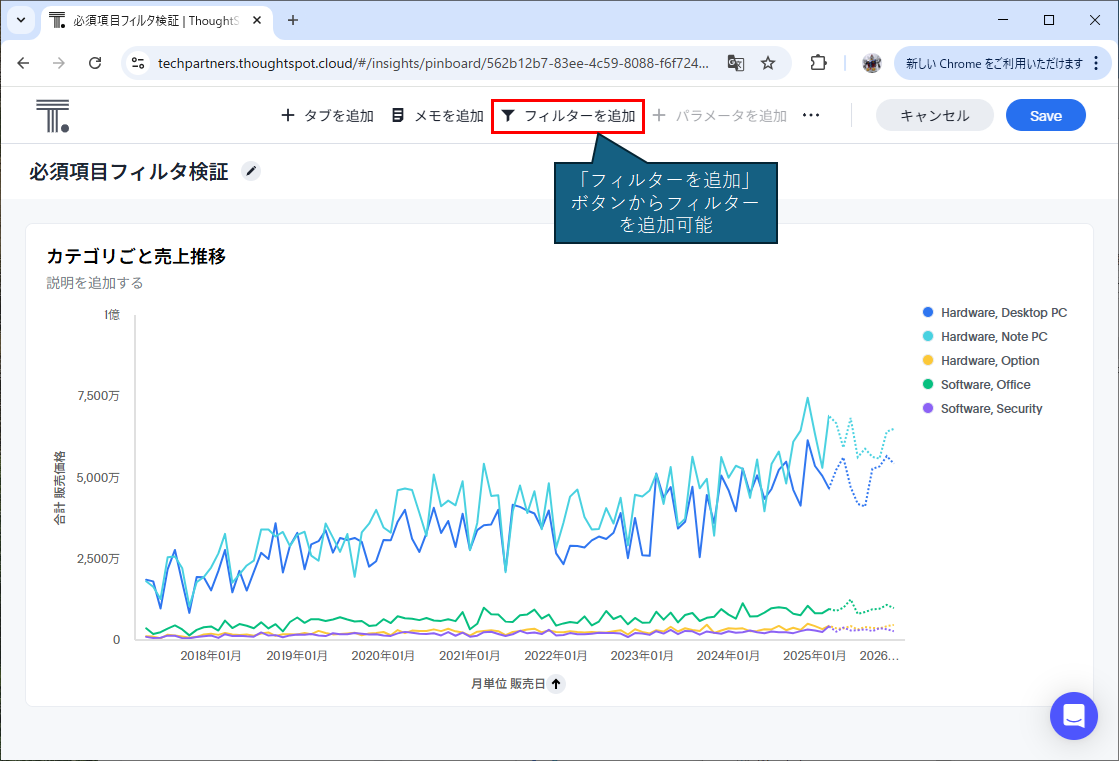Toggle Software, Office legend series
The height and width of the screenshot is (761, 1119).
point(985,385)
